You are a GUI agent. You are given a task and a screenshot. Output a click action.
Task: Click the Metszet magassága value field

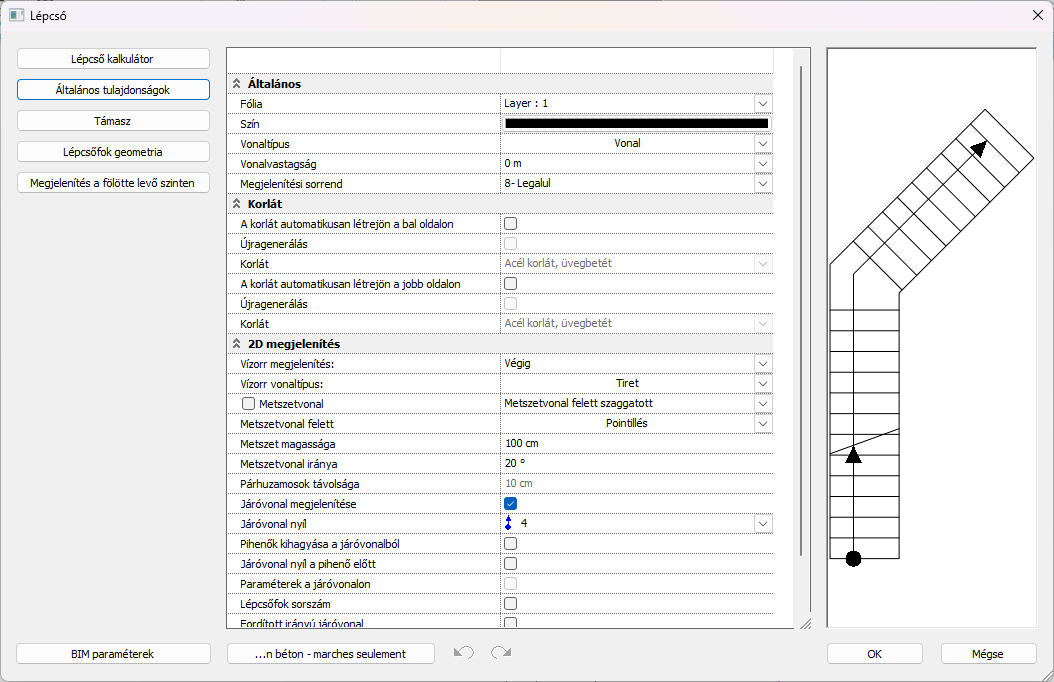636,443
